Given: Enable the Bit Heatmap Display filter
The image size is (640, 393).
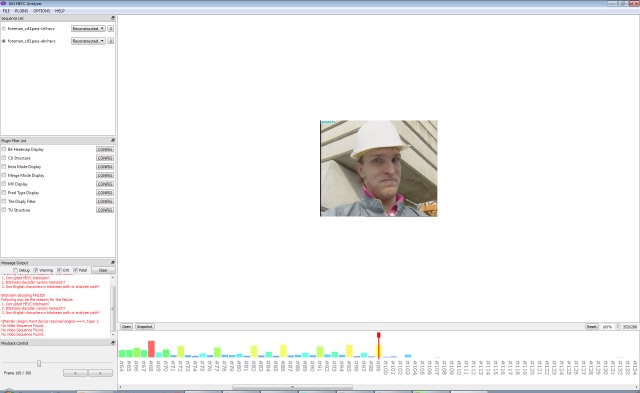Looking at the screenshot, I should [x=4, y=149].
